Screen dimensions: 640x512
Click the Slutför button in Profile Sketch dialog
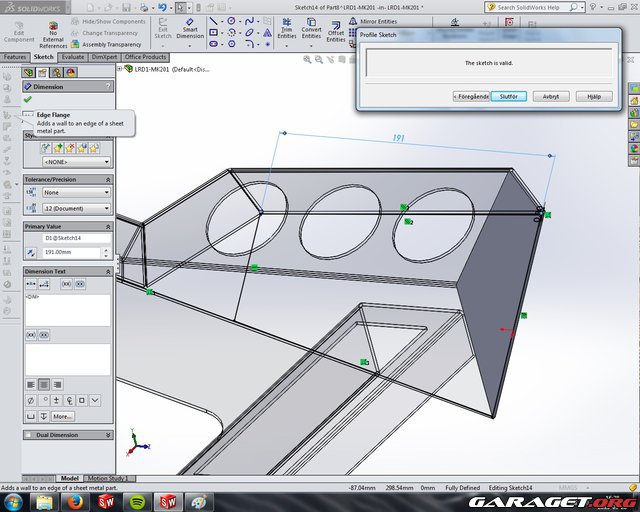[x=508, y=97]
